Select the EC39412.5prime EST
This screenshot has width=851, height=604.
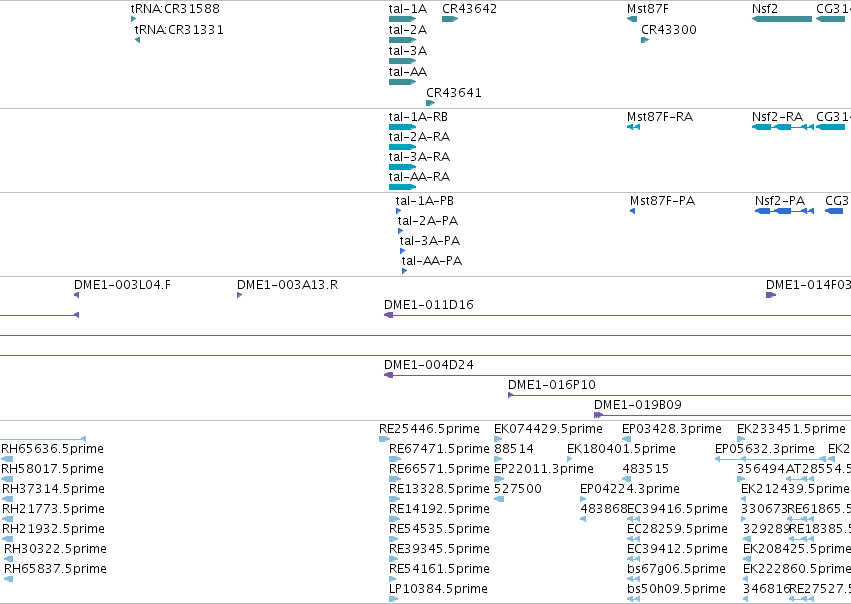click(x=633, y=560)
